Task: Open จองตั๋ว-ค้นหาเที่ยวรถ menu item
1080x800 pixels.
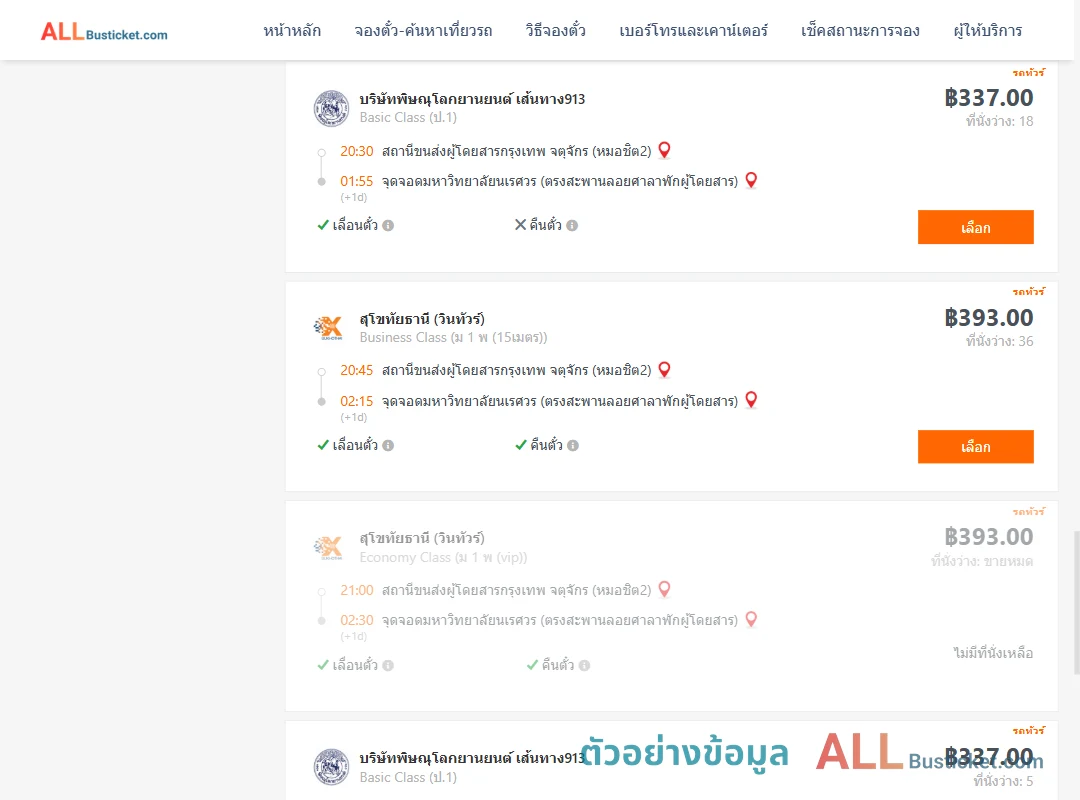Action: coord(423,31)
